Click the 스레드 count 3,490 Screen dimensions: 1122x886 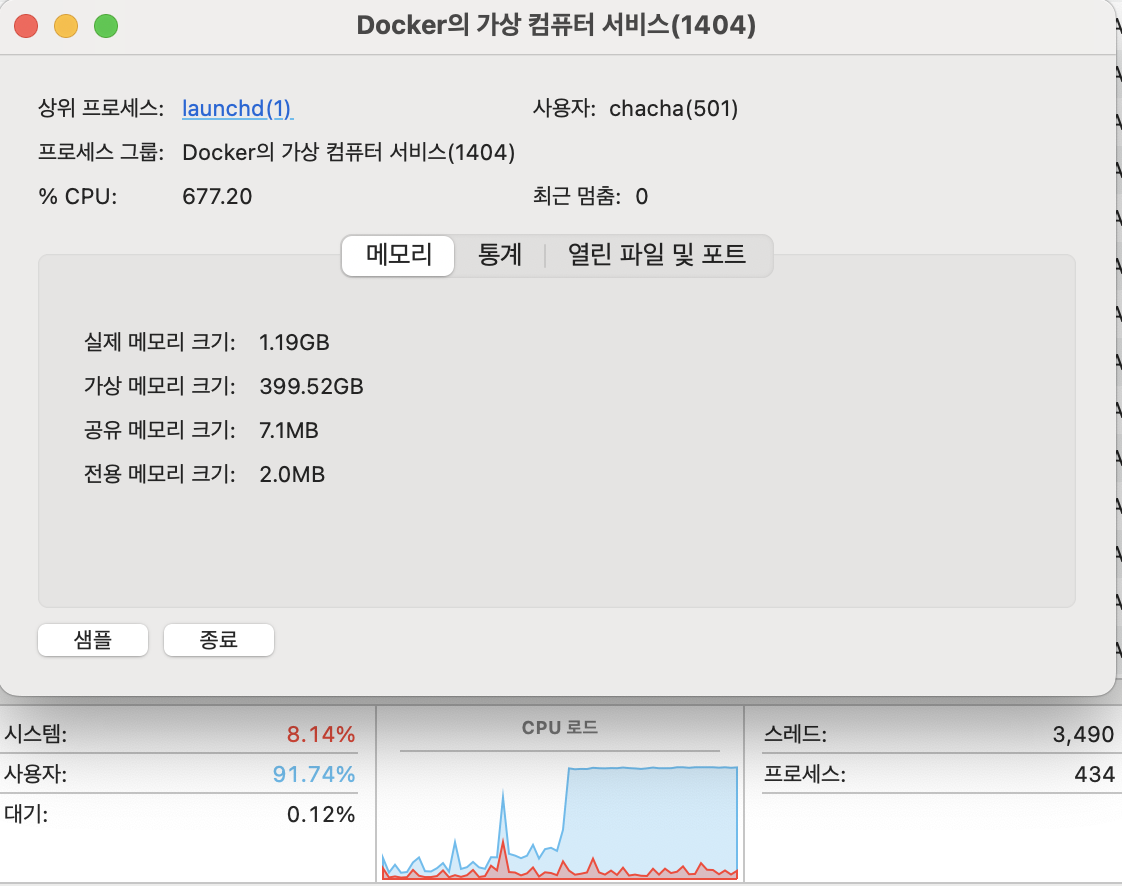(1083, 734)
